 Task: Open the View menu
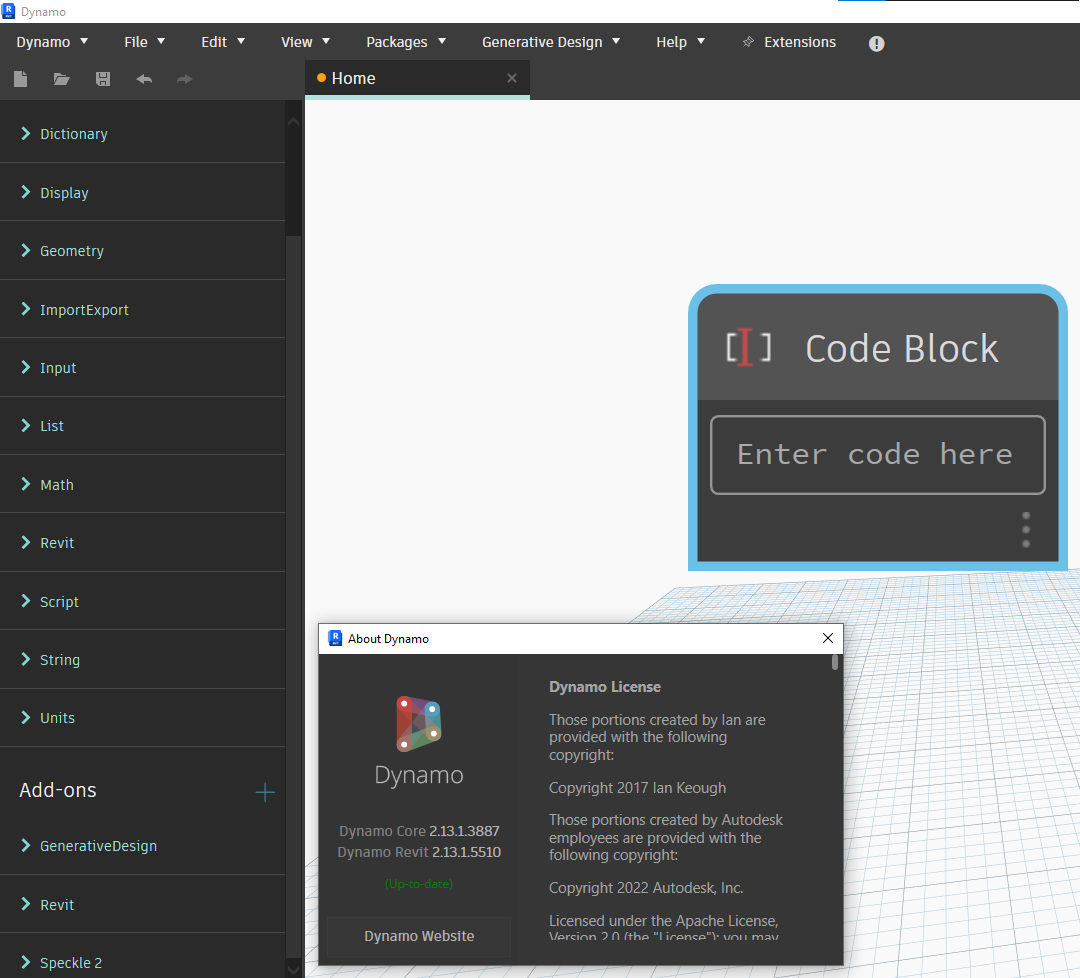pyautogui.click(x=305, y=42)
